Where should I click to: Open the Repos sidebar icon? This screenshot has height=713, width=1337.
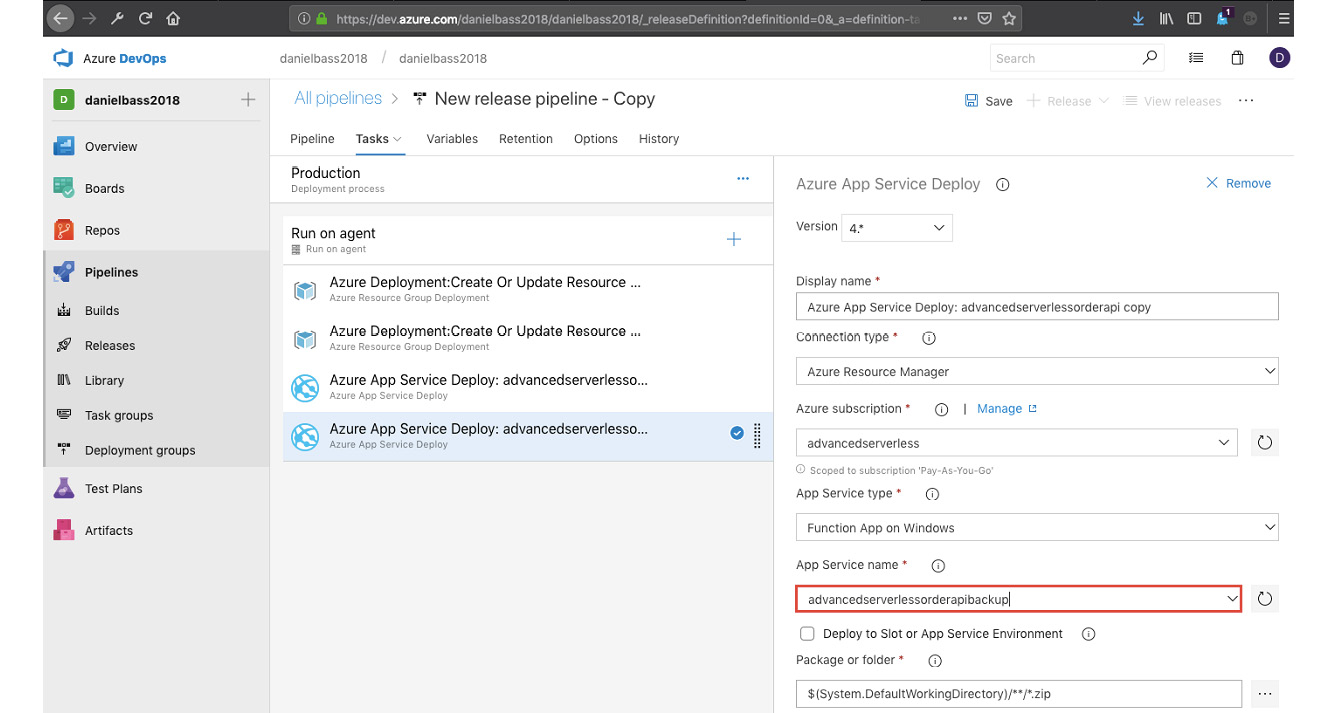click(64, 230)
